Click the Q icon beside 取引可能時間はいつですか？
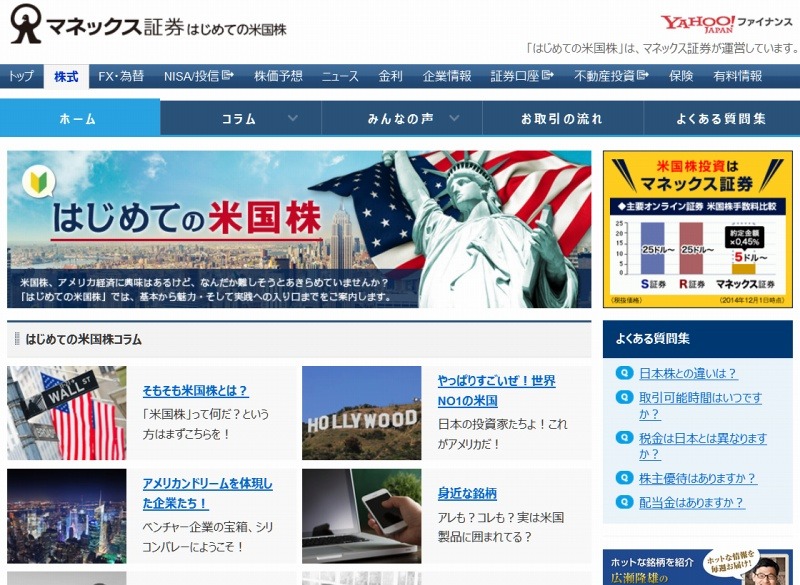Image resolution: width=800 pixels, height=585 pixels. [624, 397]
